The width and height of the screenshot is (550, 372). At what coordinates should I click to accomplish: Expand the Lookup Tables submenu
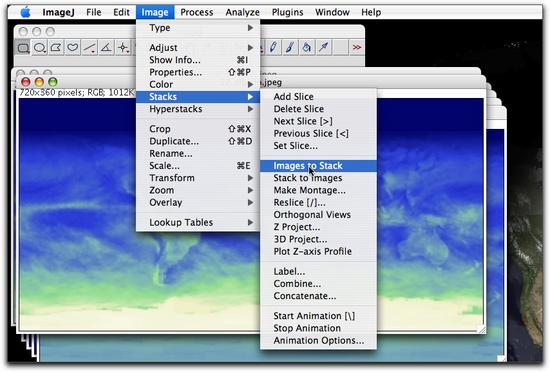click(198, 222)
